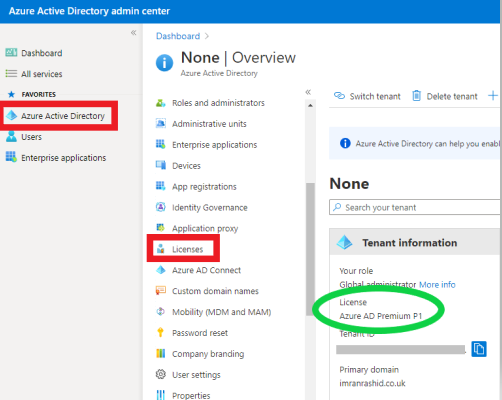Click the Delete tenant trash icon
Screen dimensions: 502x400
tap(417, 96)
